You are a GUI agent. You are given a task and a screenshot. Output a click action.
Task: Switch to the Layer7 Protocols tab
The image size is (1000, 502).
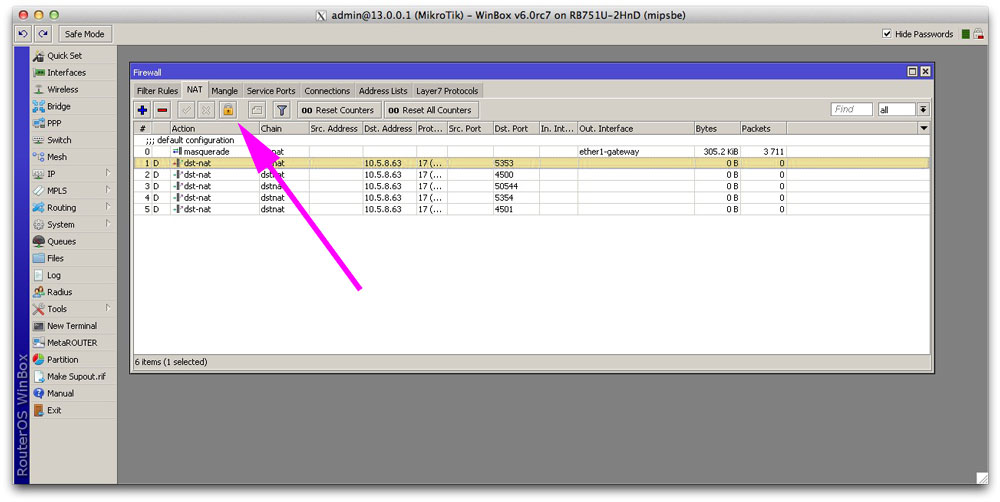[x=447, y=91]
